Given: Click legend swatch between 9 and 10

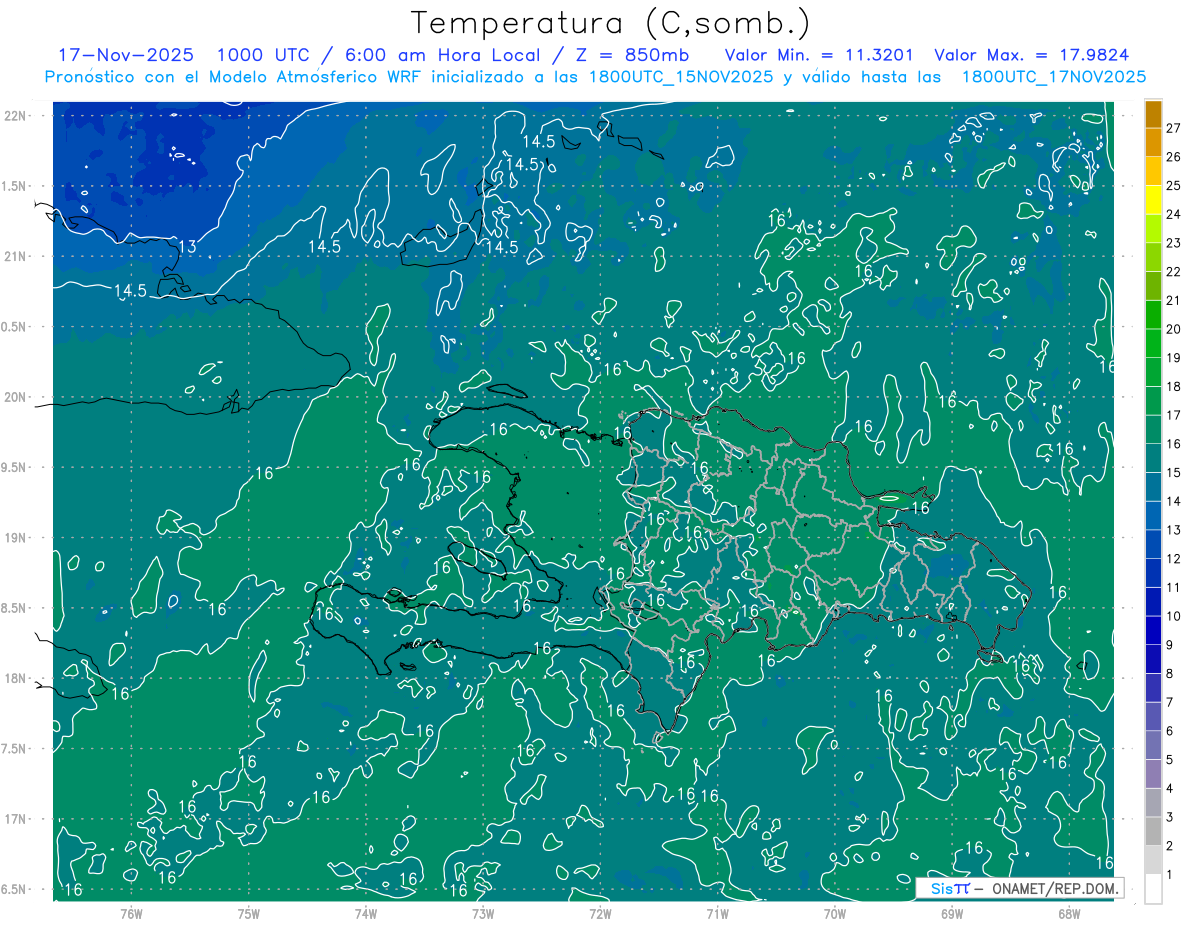Looking at the screenshot, I should (1153, 630).
